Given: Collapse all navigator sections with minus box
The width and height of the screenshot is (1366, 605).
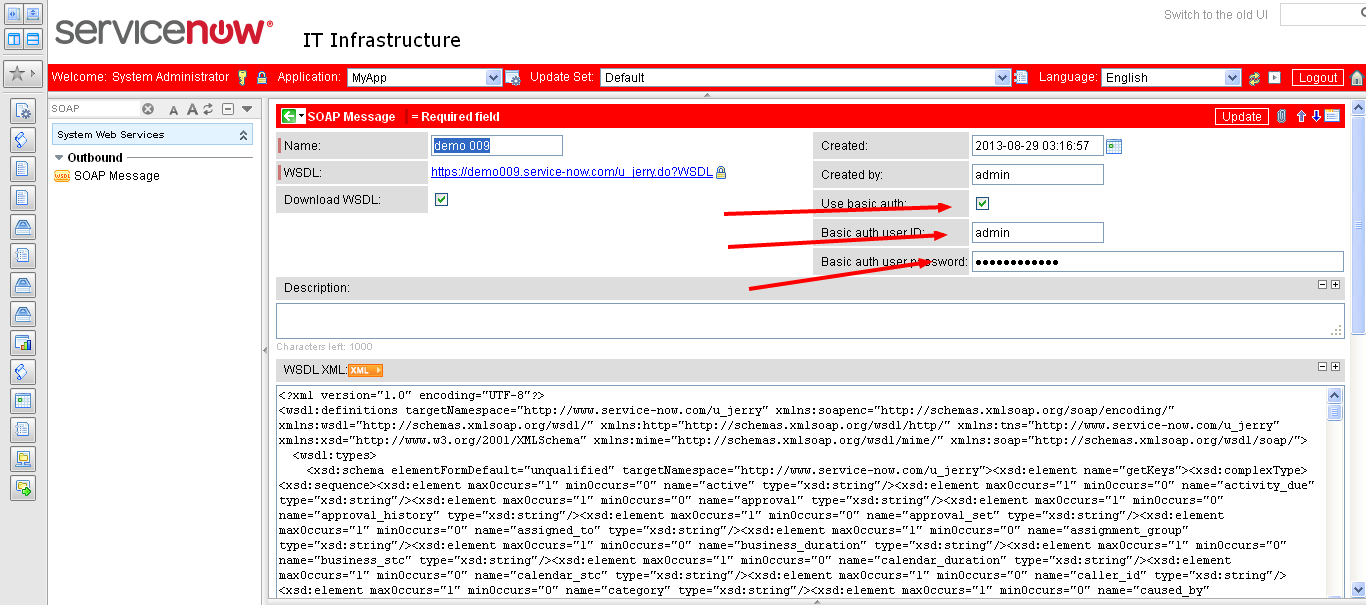Looking at the screenshot, I should coord(228,109).
